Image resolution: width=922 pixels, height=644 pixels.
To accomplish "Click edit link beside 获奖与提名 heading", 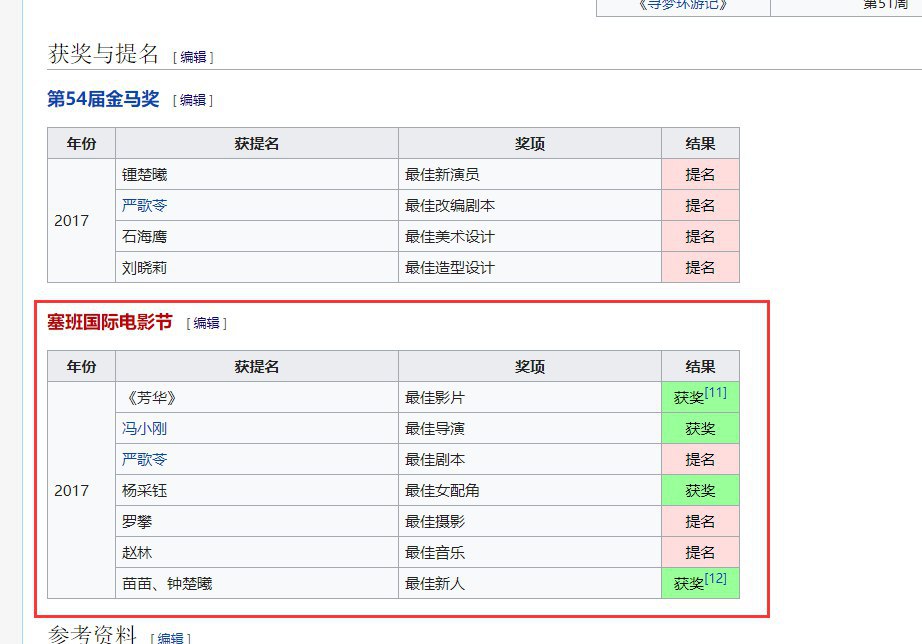I will point(193,57).
